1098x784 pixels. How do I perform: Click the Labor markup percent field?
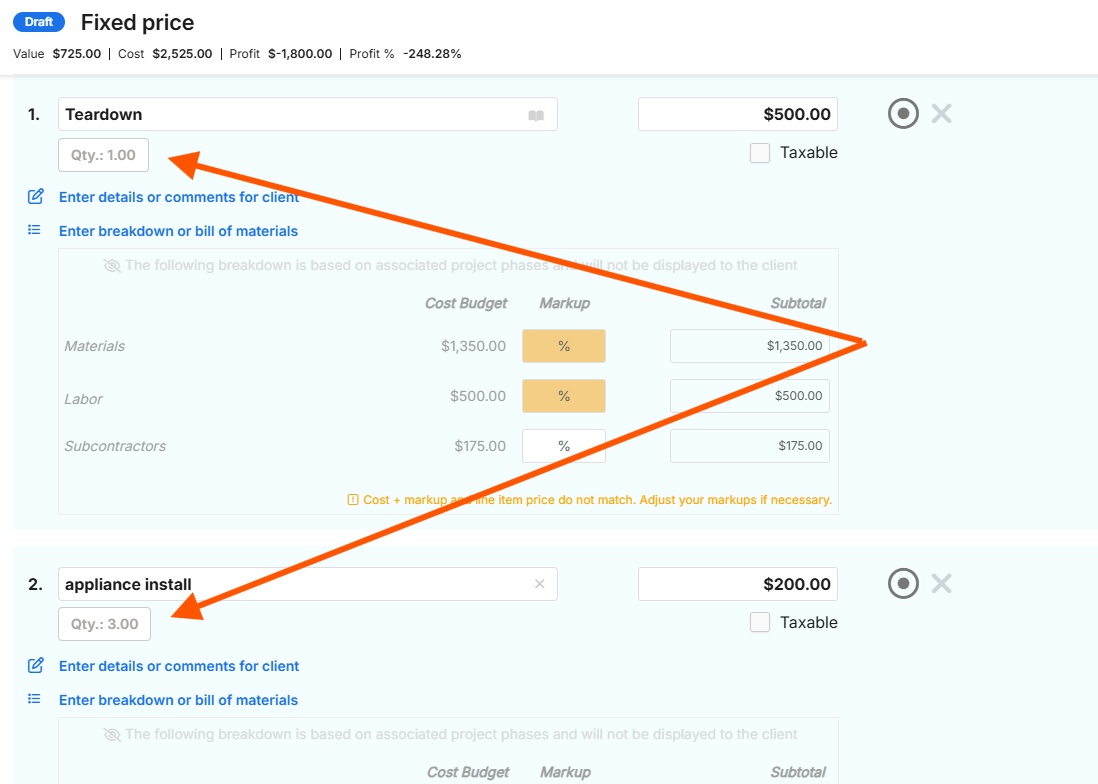point(564,396)
